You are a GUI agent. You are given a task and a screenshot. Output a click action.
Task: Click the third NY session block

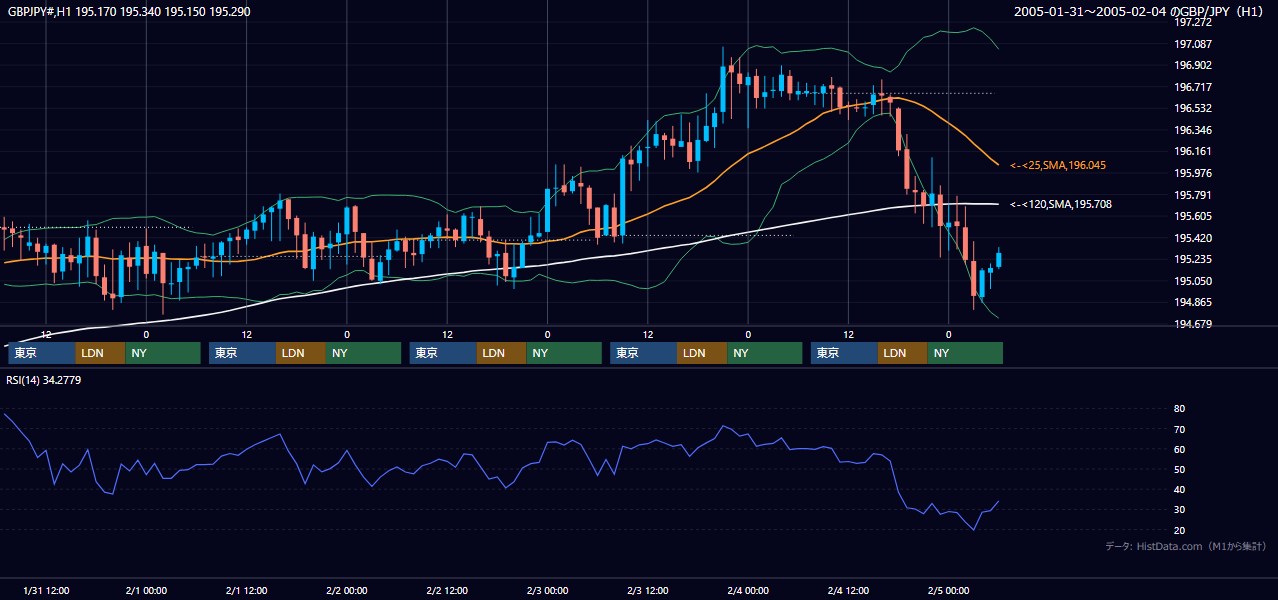click(x=564, y=353)
